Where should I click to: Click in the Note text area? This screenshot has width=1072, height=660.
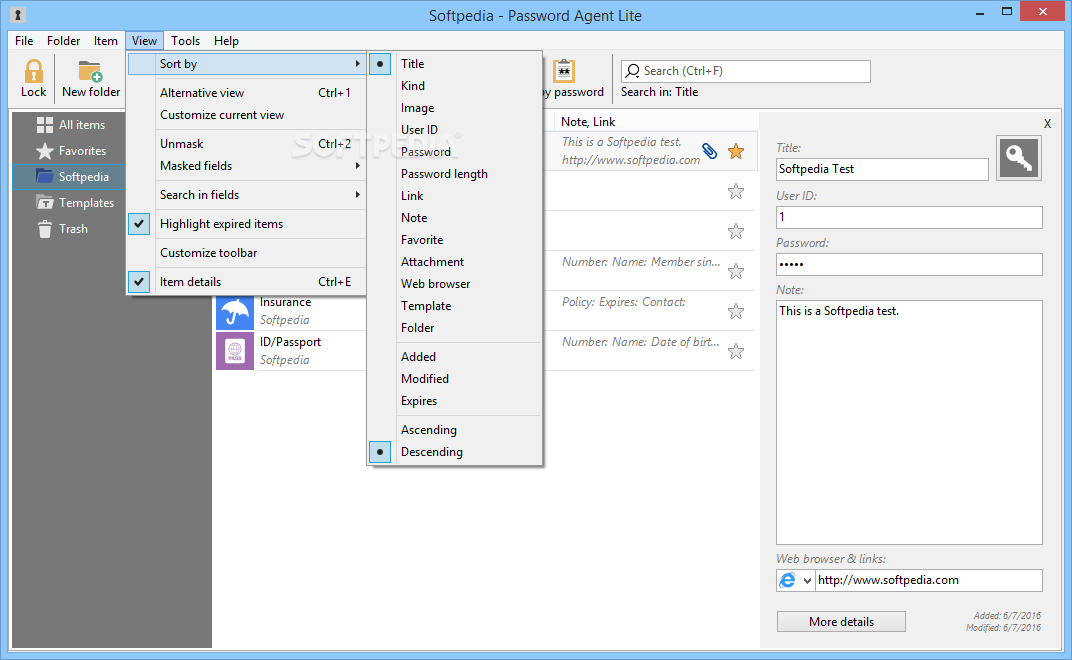pos(909,422)
